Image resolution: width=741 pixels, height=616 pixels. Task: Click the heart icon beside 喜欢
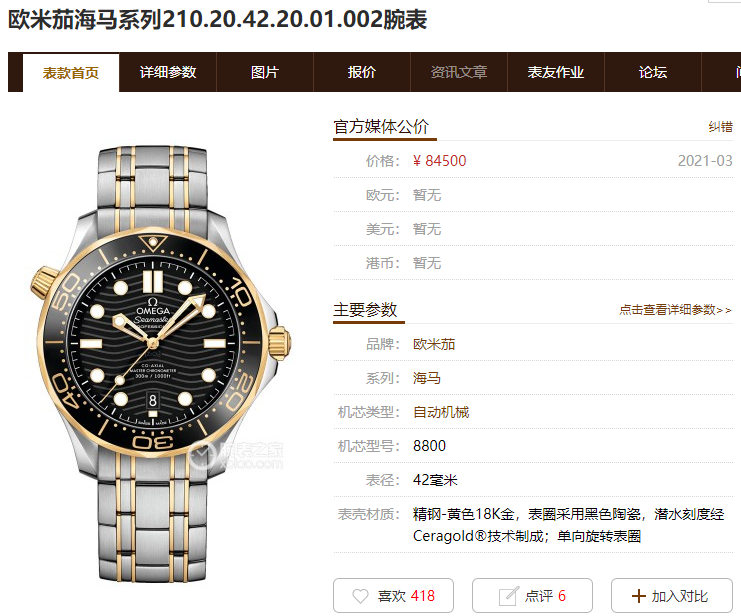pyautogui.click(x=360, y=596)
